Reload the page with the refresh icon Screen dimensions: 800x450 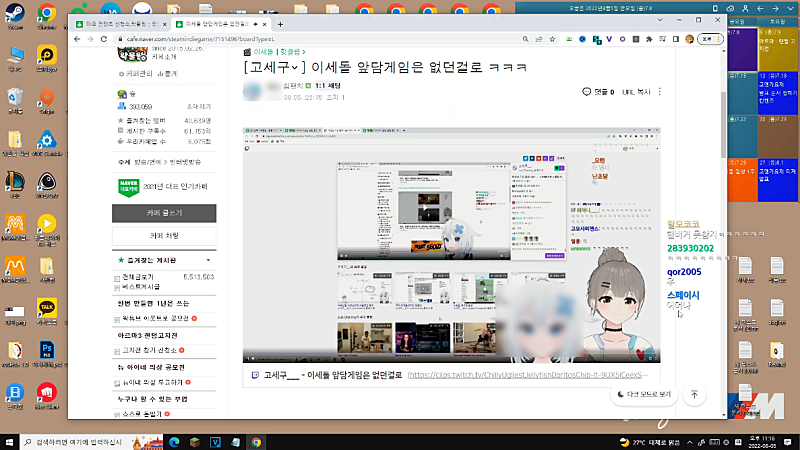pos(104,38)
